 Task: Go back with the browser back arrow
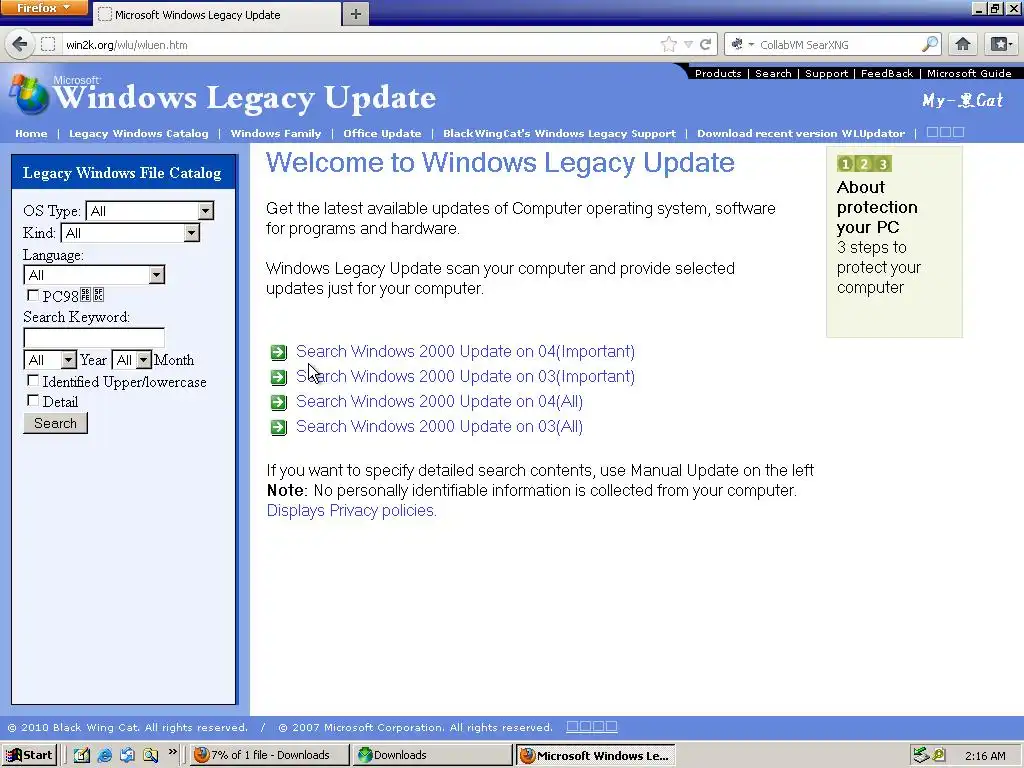click(20, 44)
